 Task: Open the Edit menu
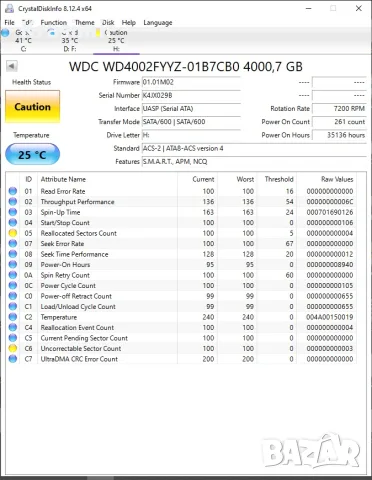tap(28, 23)
